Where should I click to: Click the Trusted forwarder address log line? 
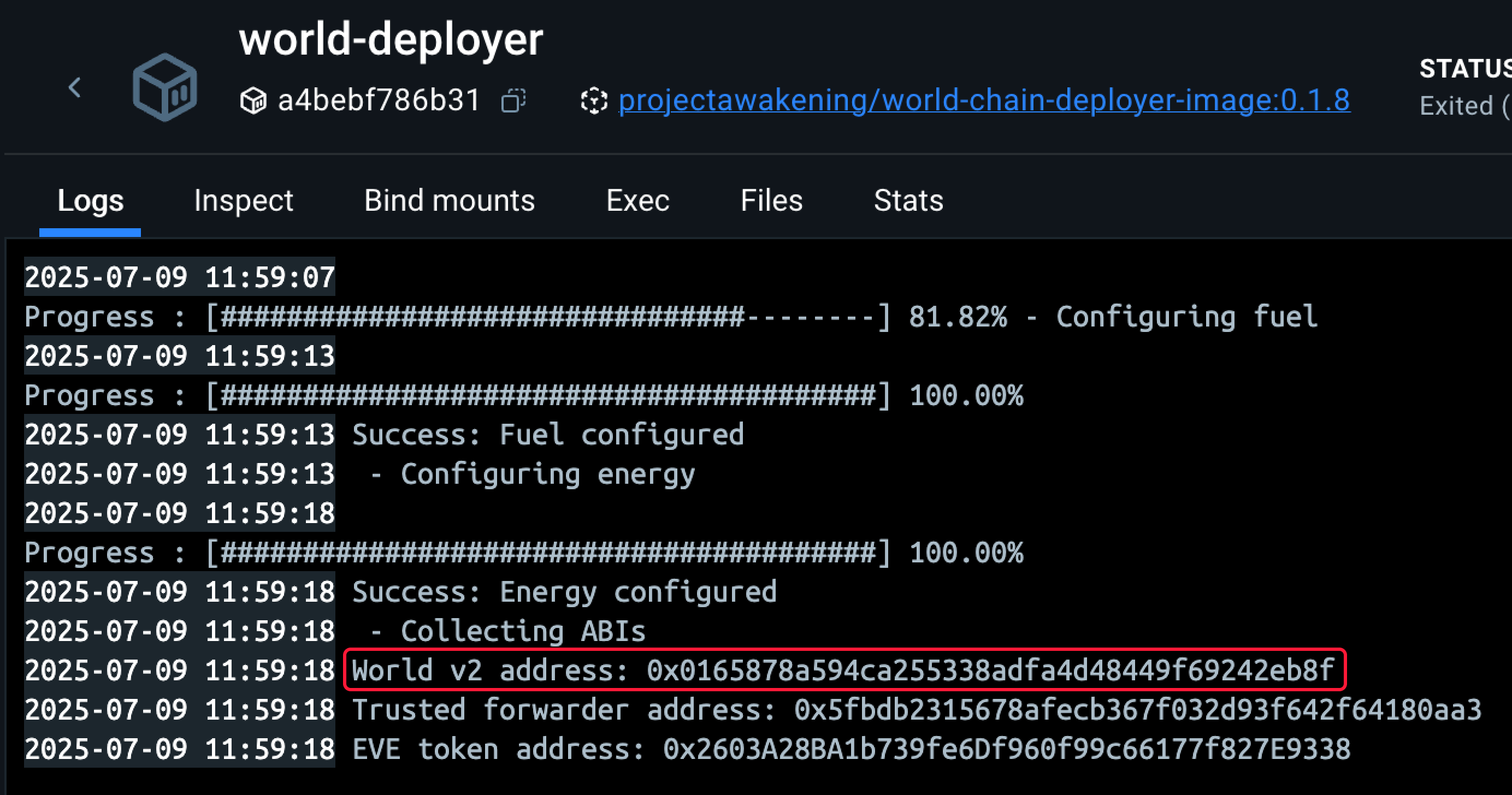[917, 710]
